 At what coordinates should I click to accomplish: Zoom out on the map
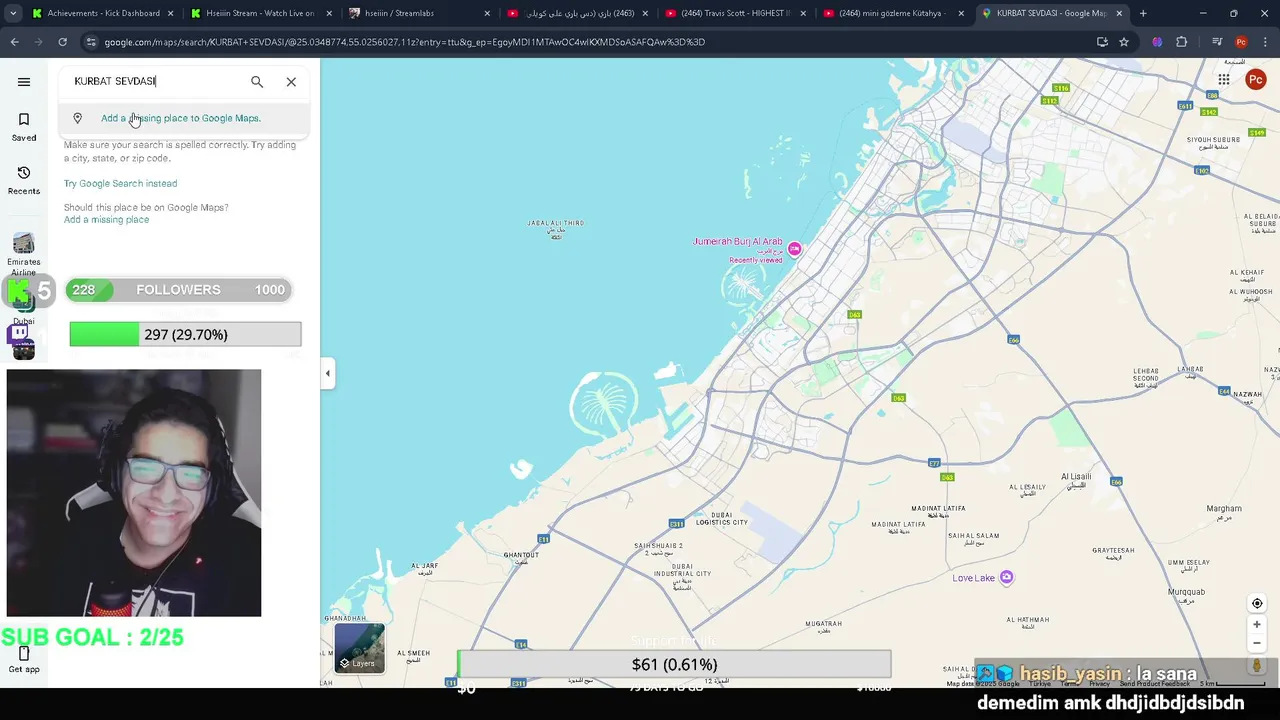1257,643
